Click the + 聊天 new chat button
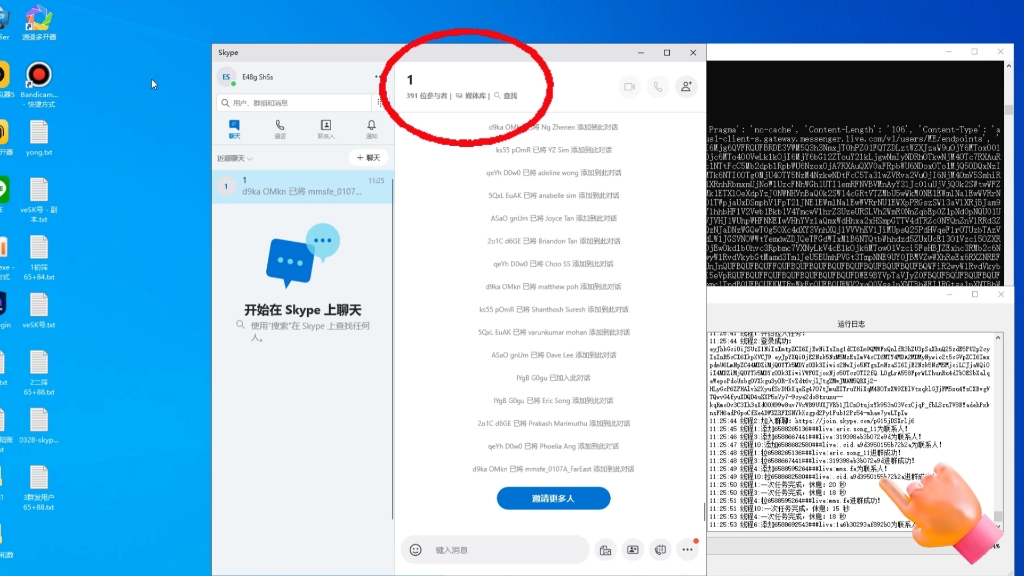This screenshot has width=1024, height=576. point(368,157)
